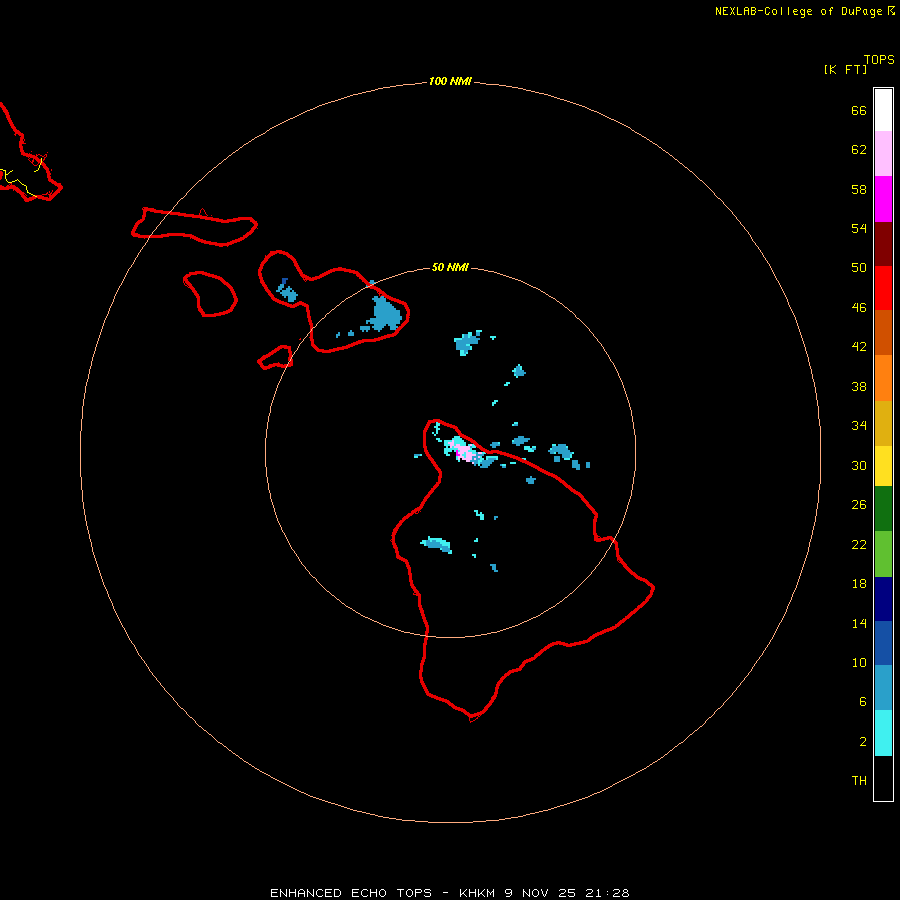This screenshot has height=900, width=900.
Task: Click the '100 NMI' range ring label
Action: tap(450, 82)
